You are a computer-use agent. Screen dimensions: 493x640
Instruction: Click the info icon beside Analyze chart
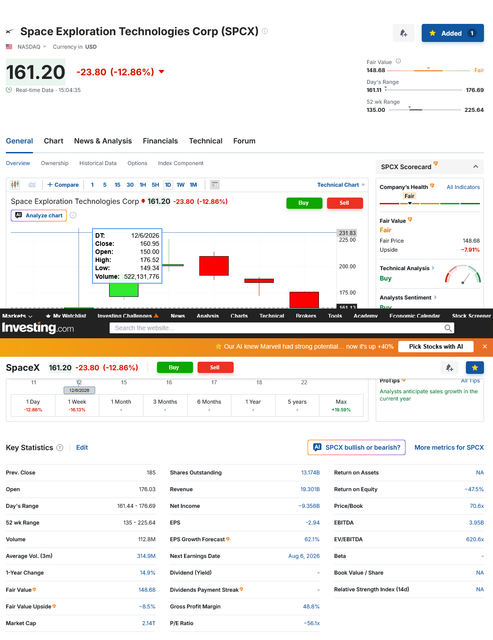pos(73,215)
